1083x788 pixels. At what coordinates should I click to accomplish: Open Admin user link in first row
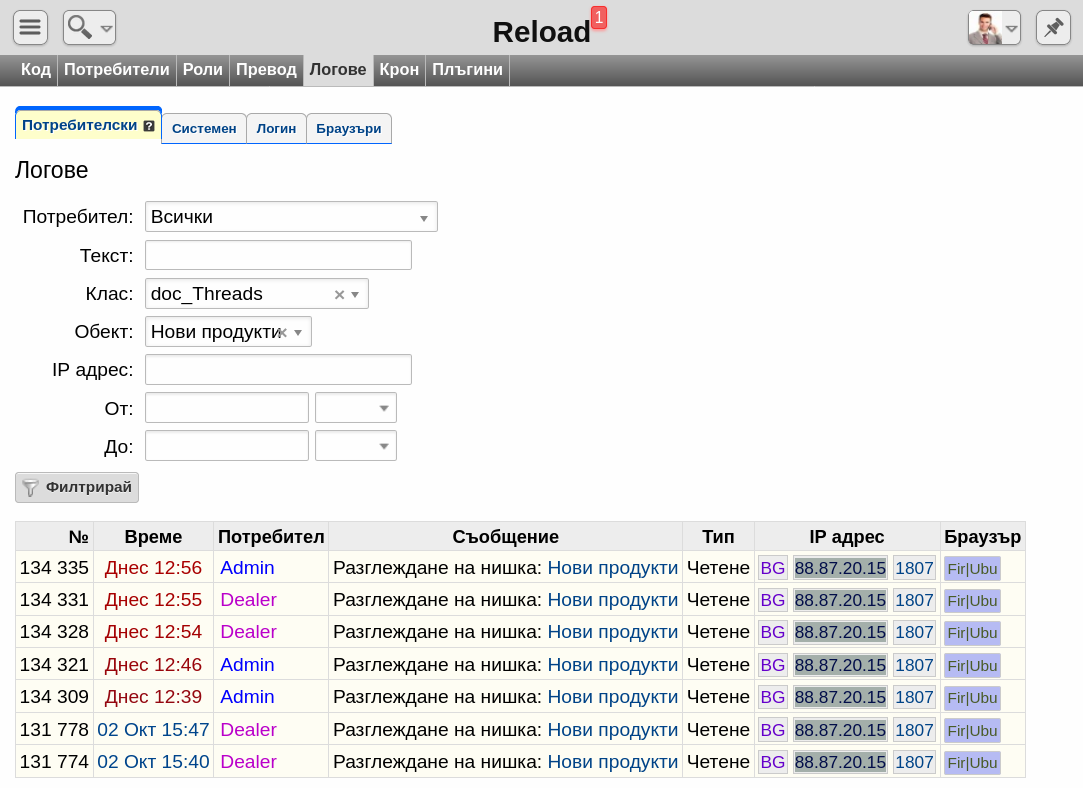247,568
